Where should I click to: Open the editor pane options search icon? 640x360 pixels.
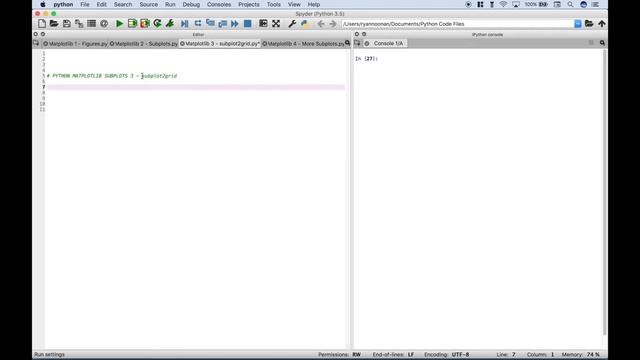[347, 43]
